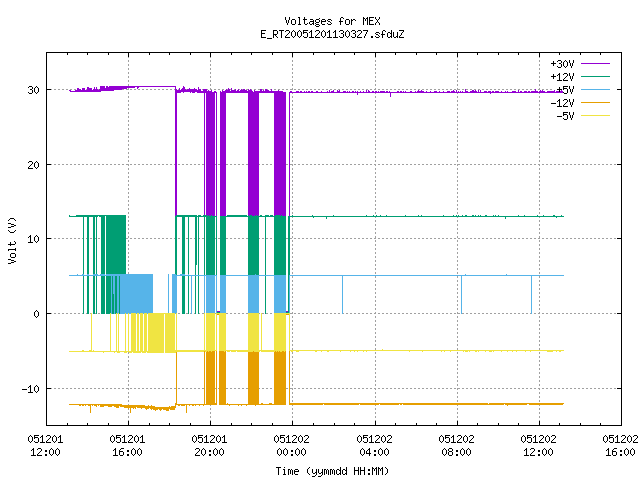Click the x-axis label 051201 16:00
640x480 pixels.
click(127, 446)
